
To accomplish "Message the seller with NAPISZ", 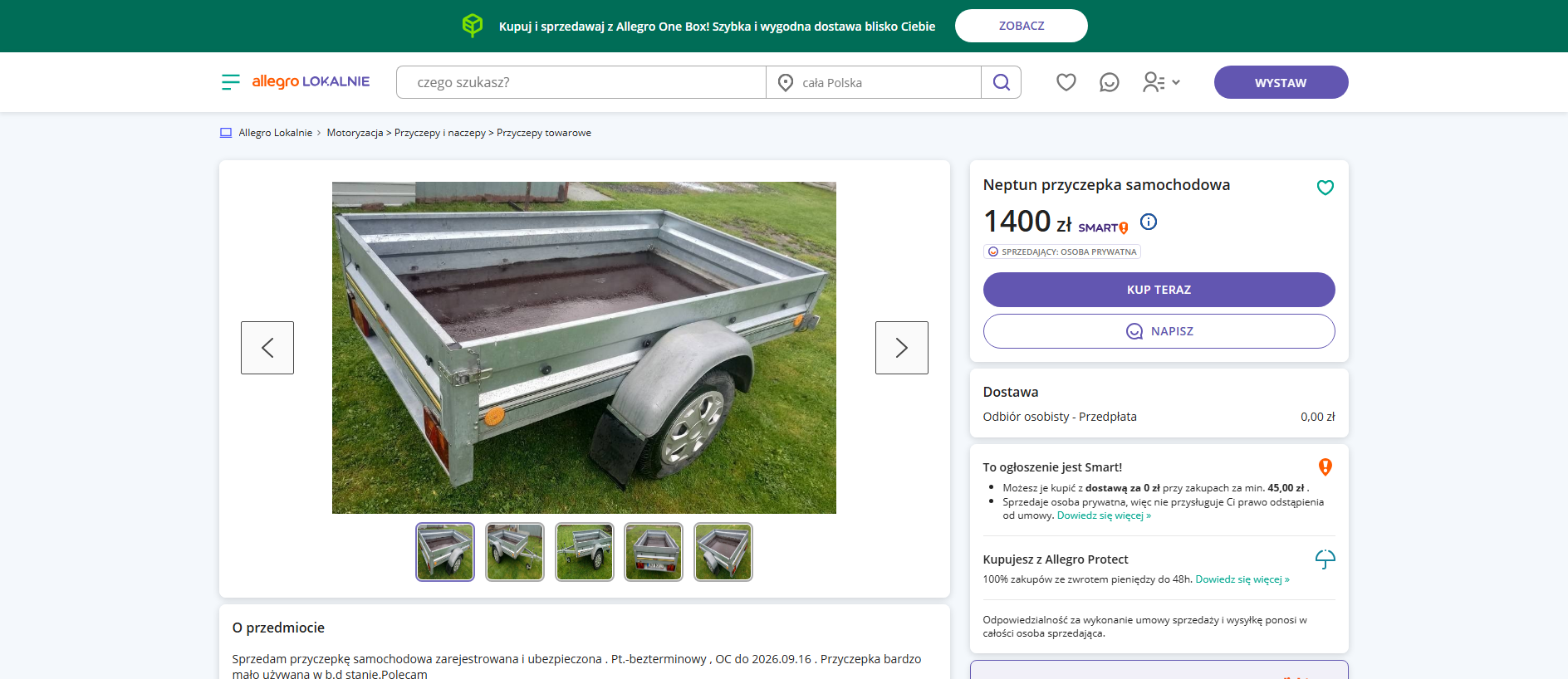I will pyautogui.click(x=1159, y=331).
